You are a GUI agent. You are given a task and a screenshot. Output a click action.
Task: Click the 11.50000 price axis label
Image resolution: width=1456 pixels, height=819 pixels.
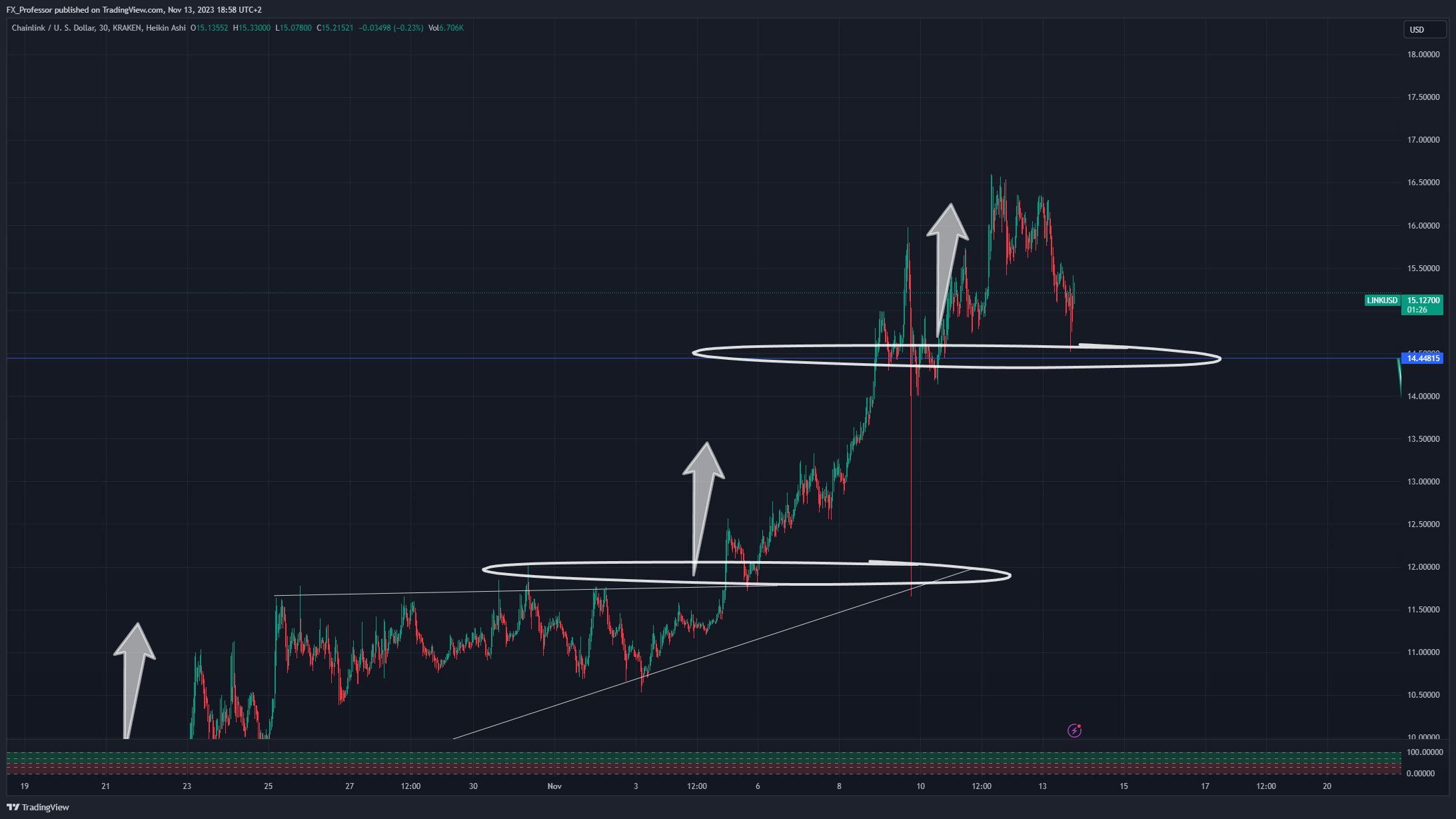[x=1423, y=610]
